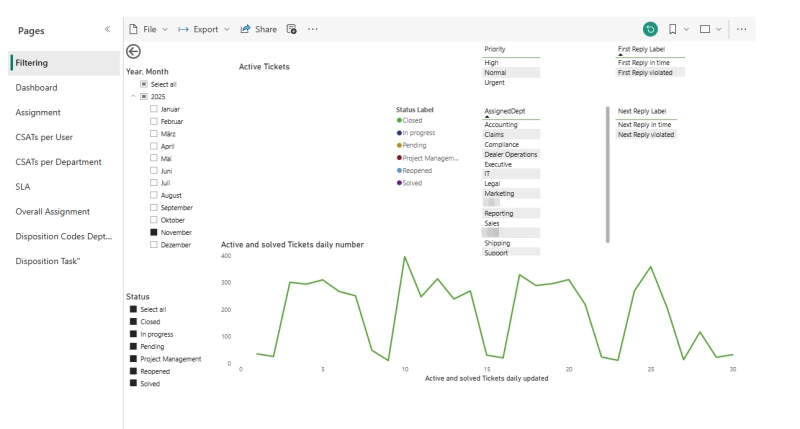Click the Share button label

pos(266,30)
